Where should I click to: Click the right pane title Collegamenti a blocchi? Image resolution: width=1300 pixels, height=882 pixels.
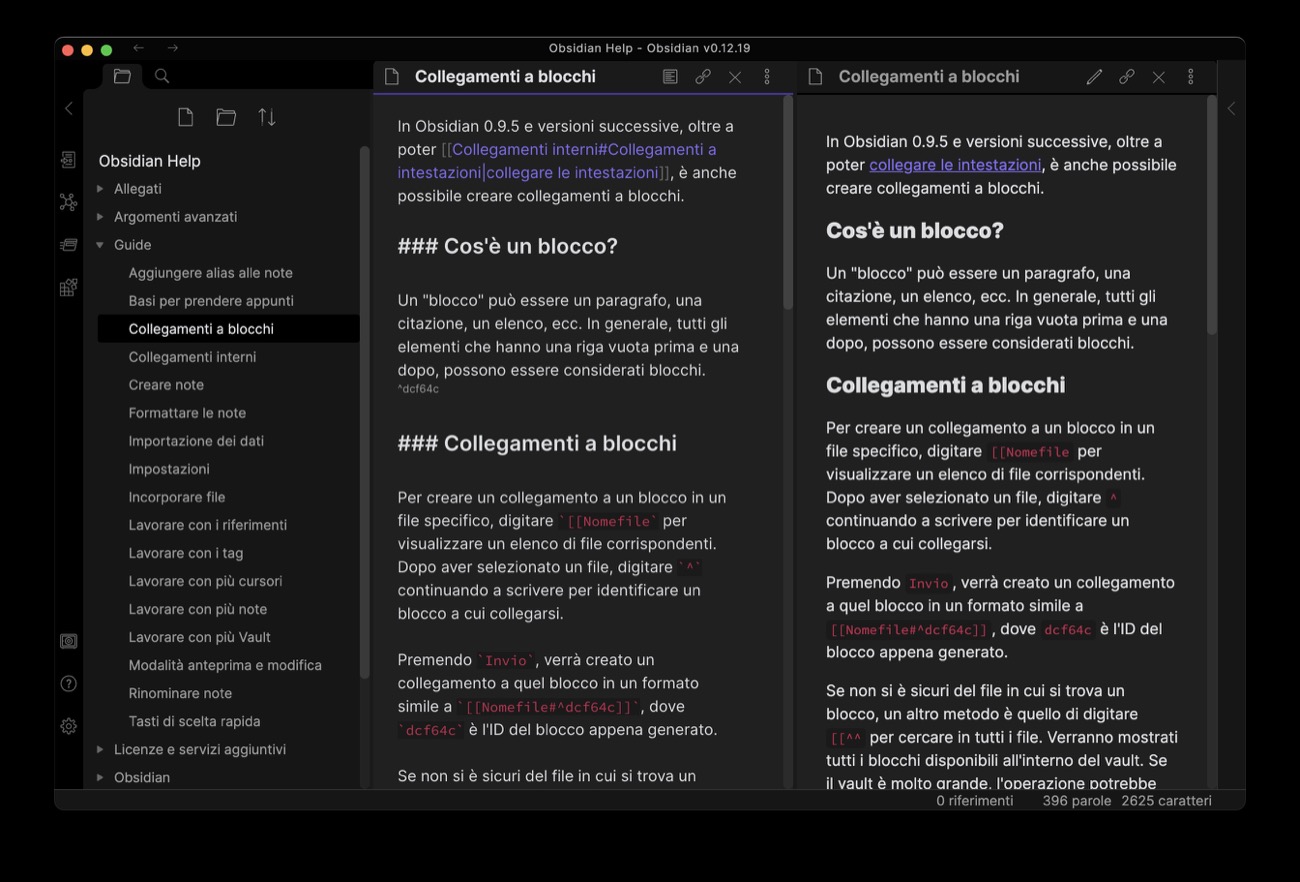(x=929, y=77)
